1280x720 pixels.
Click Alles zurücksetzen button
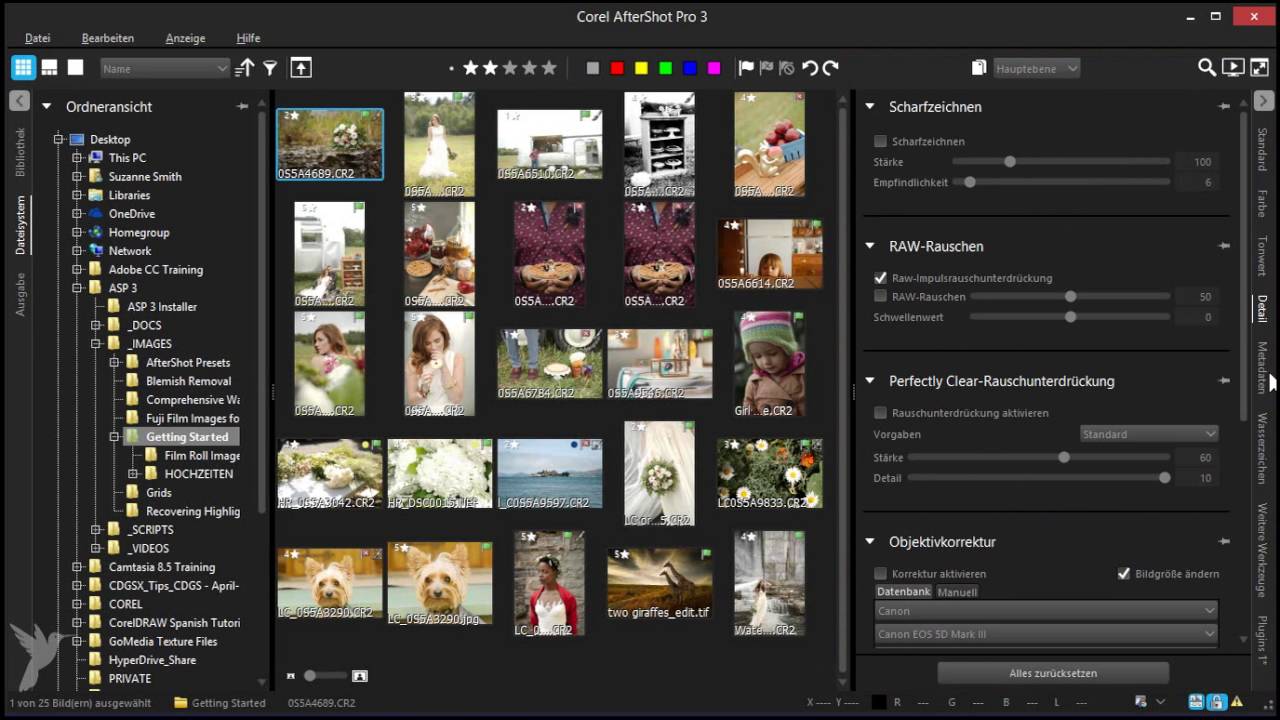click(x=1052, y=673)
